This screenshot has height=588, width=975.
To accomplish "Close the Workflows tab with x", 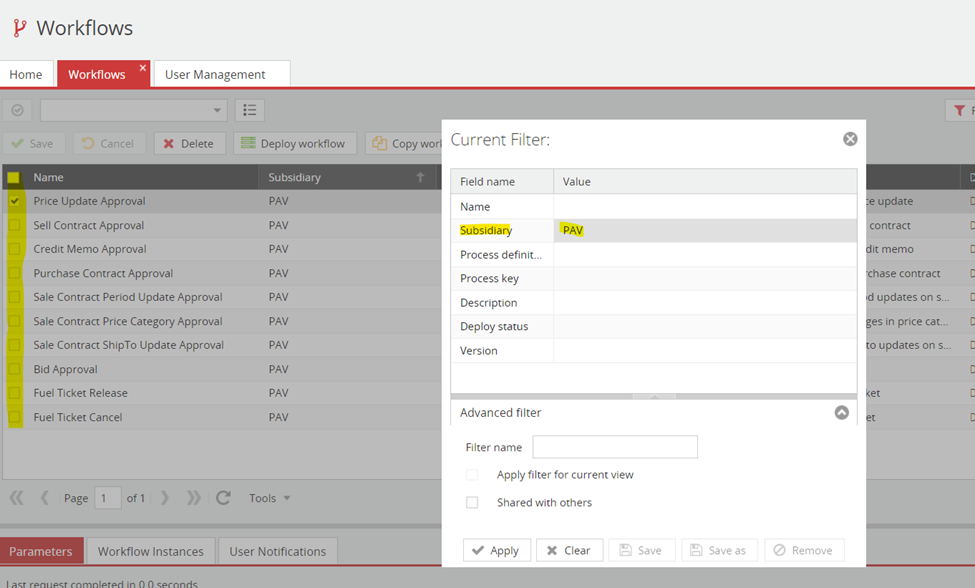I will pyautogui.click(x=143, y=68).
